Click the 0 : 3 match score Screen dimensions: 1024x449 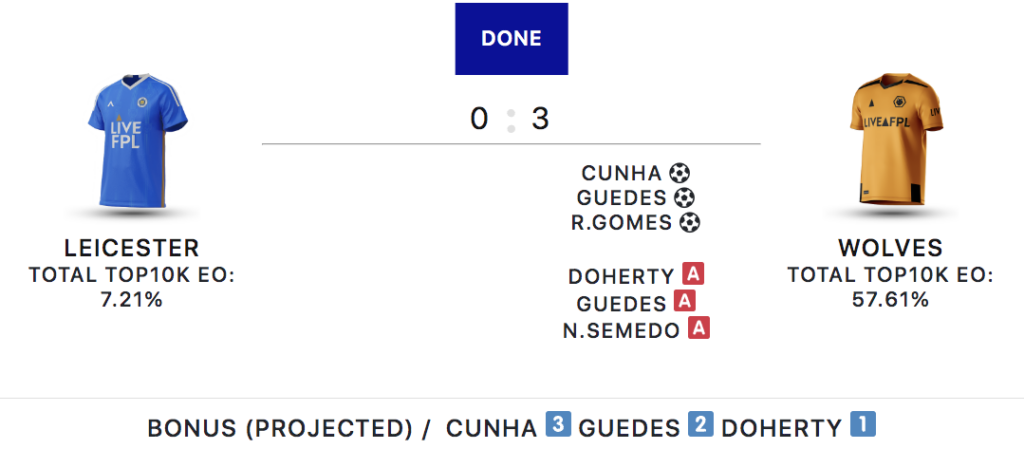pyautogui.click(x=510, y=119)
